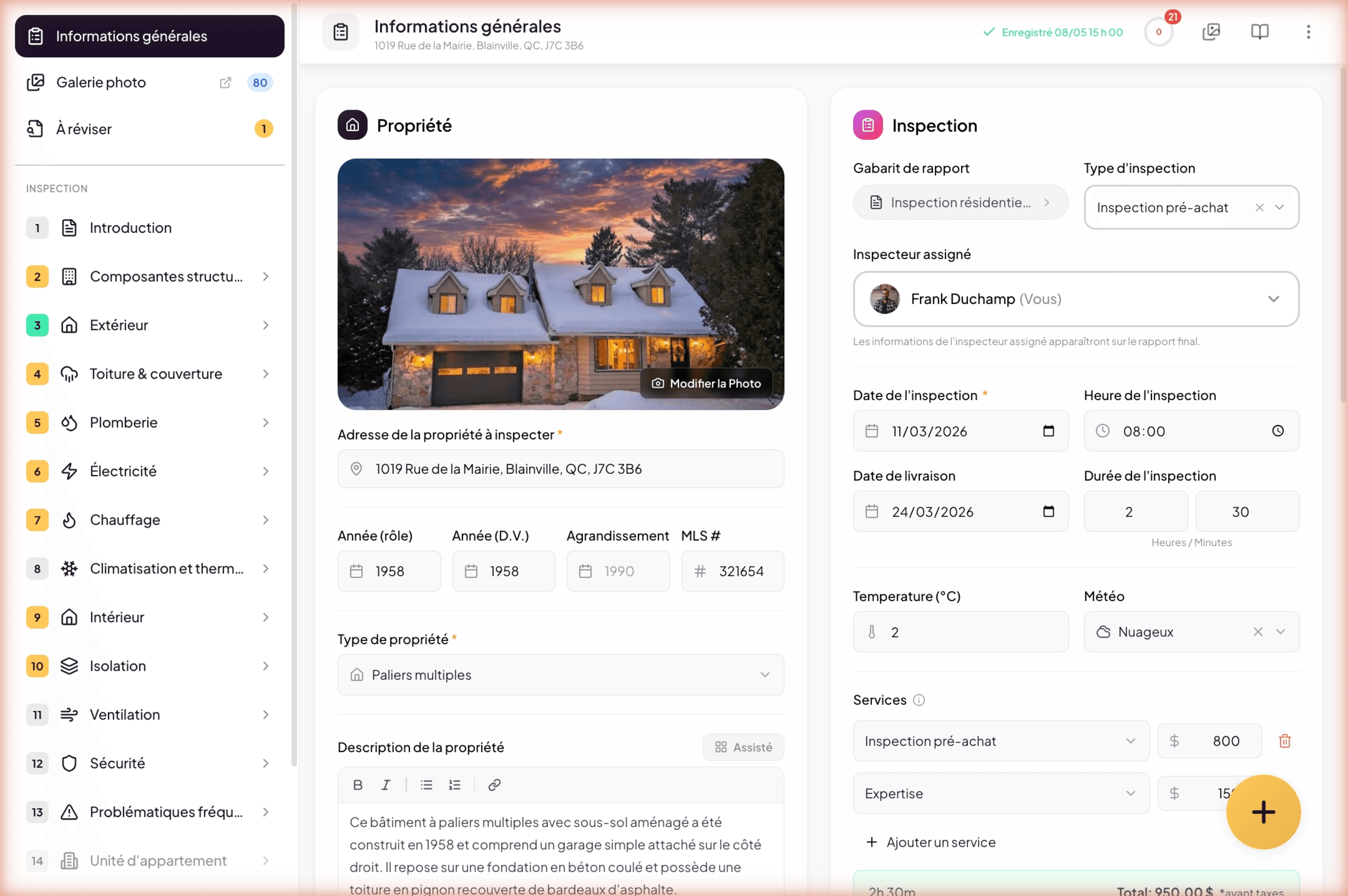Click the property description text area
This screenshot has width=1348, height=896.
pyautogui.click(x=561, y=850)
